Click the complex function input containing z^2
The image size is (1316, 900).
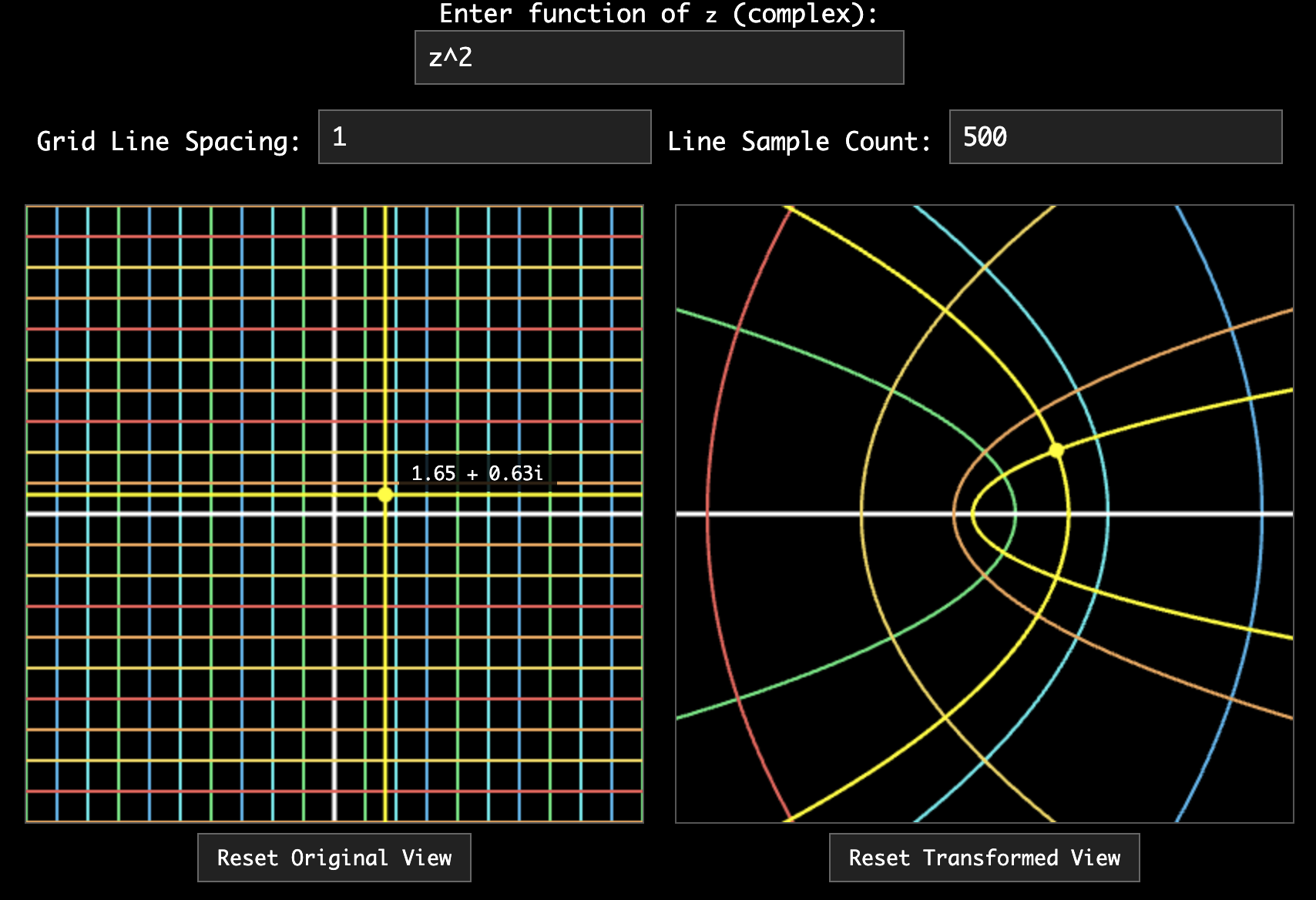tap(659, 58)
